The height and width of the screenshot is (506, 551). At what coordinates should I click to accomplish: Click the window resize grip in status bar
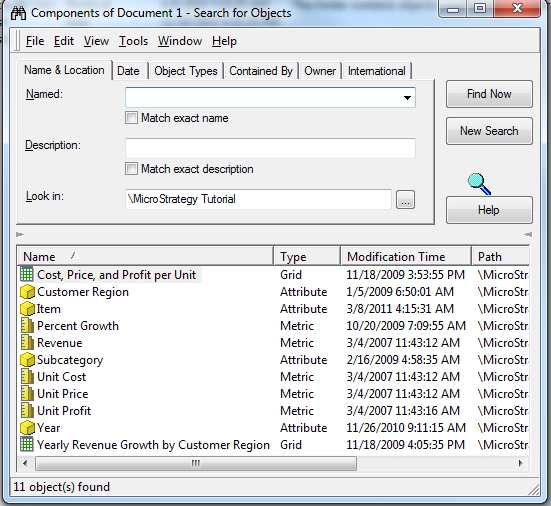(x=533, y=489)
